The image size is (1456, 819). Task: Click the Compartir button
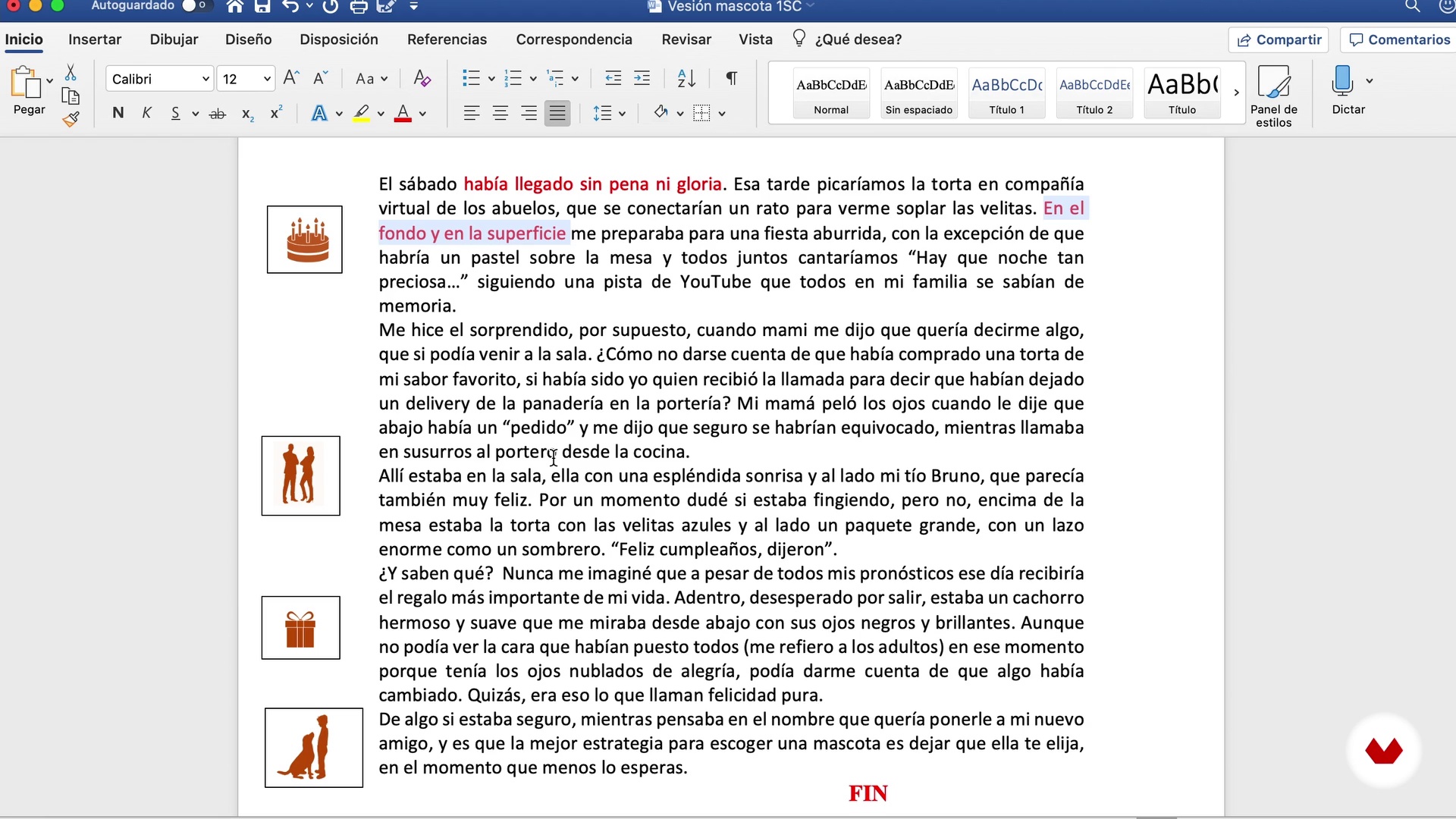[1279, 40]
